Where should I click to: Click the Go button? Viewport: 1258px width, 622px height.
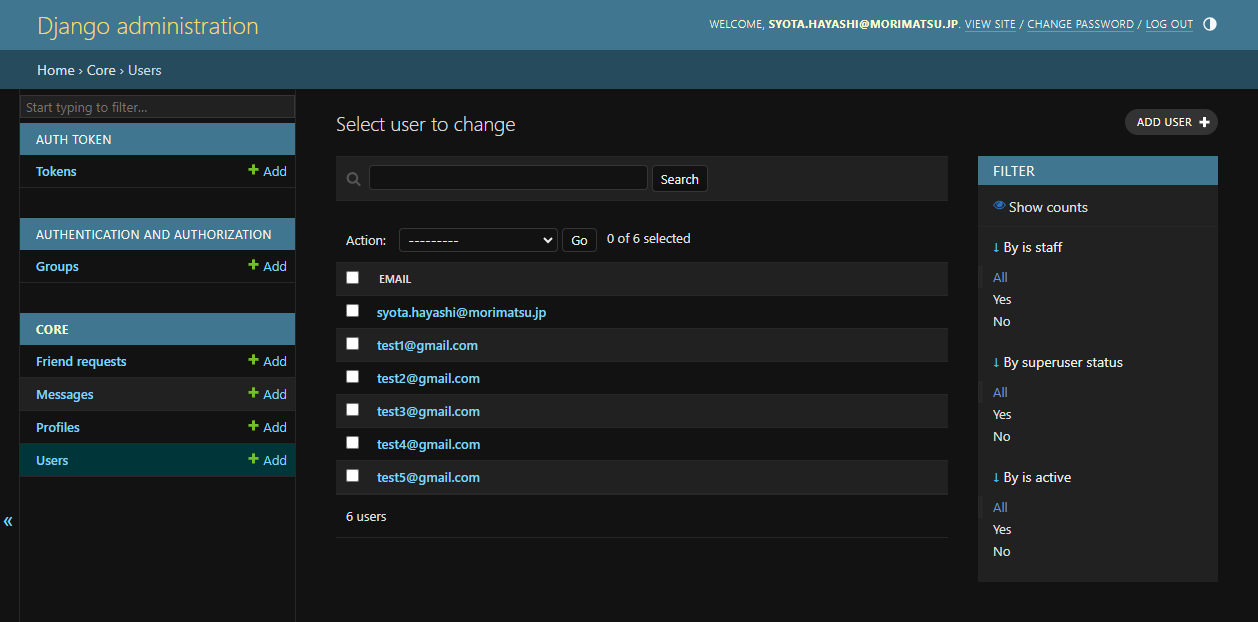click(x=579, y=240)
